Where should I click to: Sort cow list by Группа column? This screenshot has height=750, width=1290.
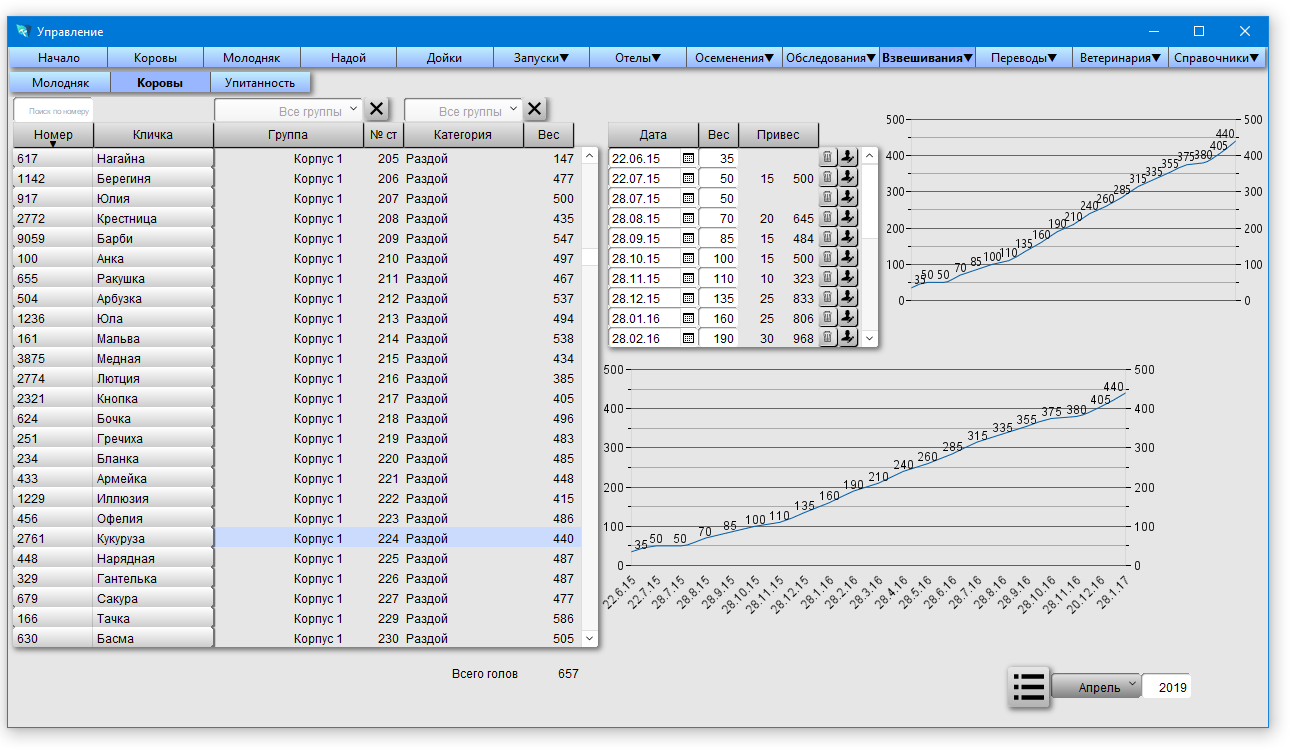[288, 135]
